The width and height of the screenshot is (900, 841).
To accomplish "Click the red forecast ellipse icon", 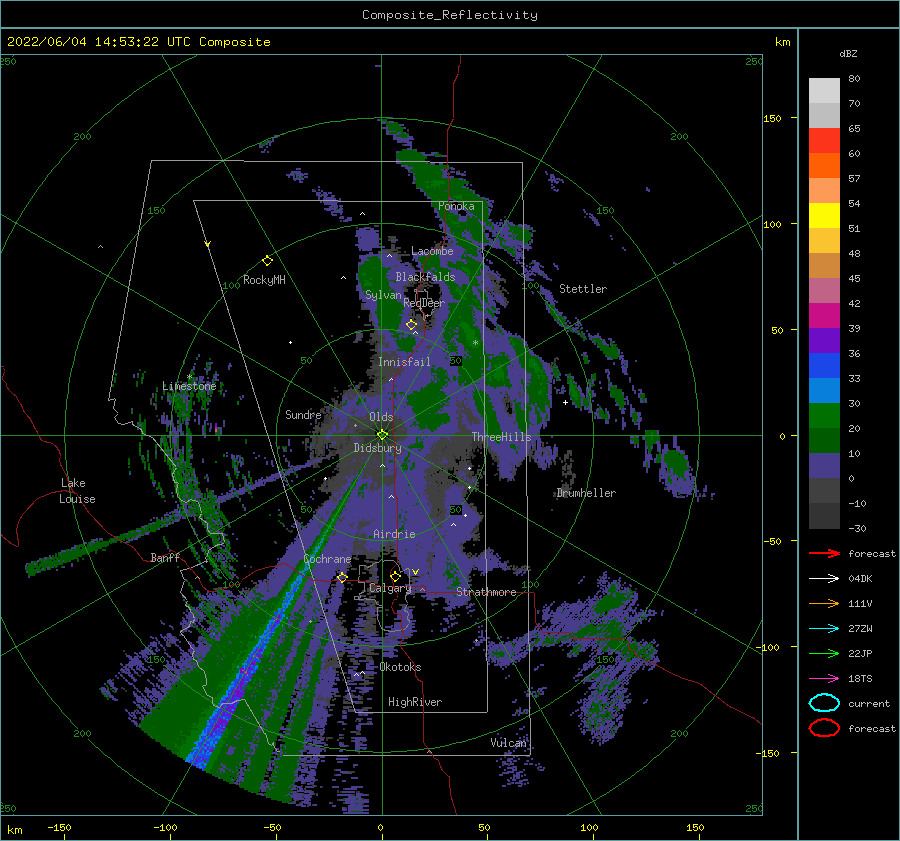I will [x=824, y=728].
